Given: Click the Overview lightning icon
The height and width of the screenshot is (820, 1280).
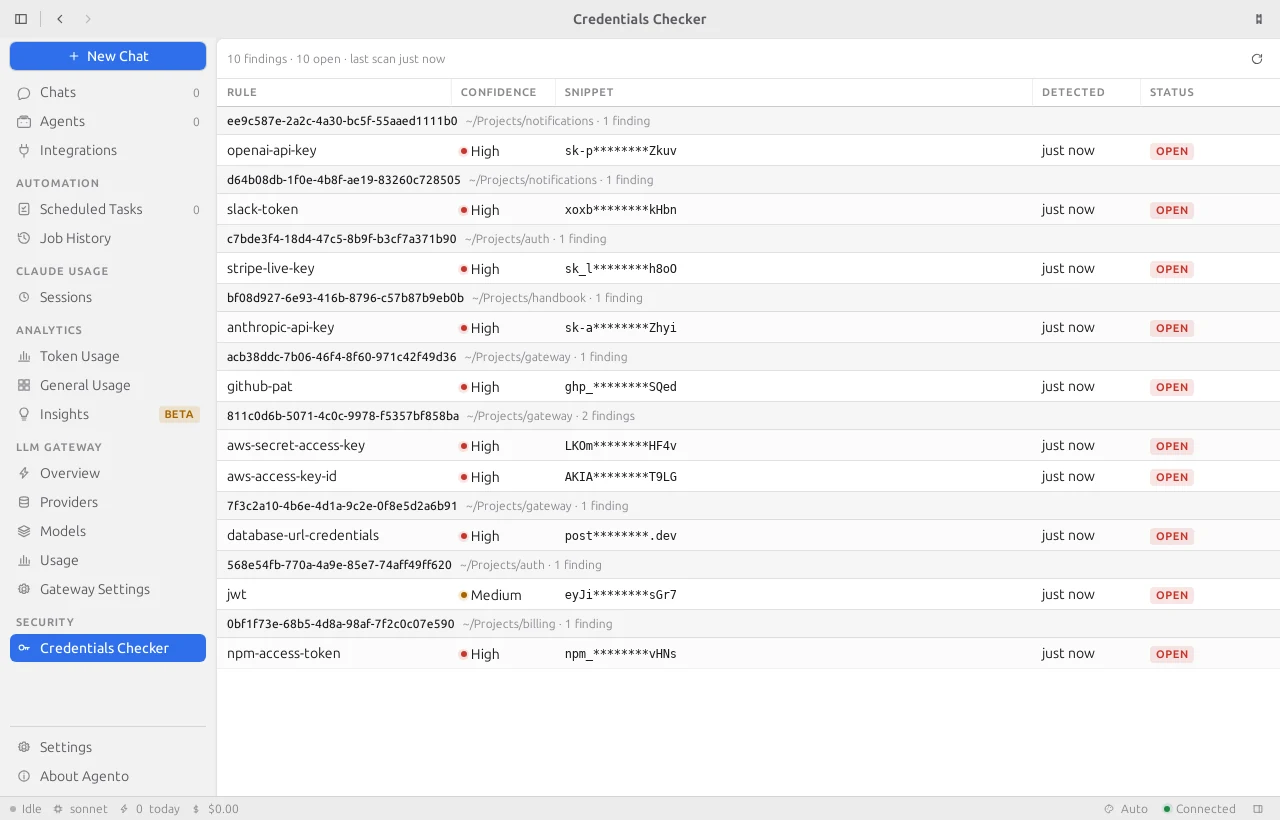Looking at the screenshot, I should click(x=24, y=473).
